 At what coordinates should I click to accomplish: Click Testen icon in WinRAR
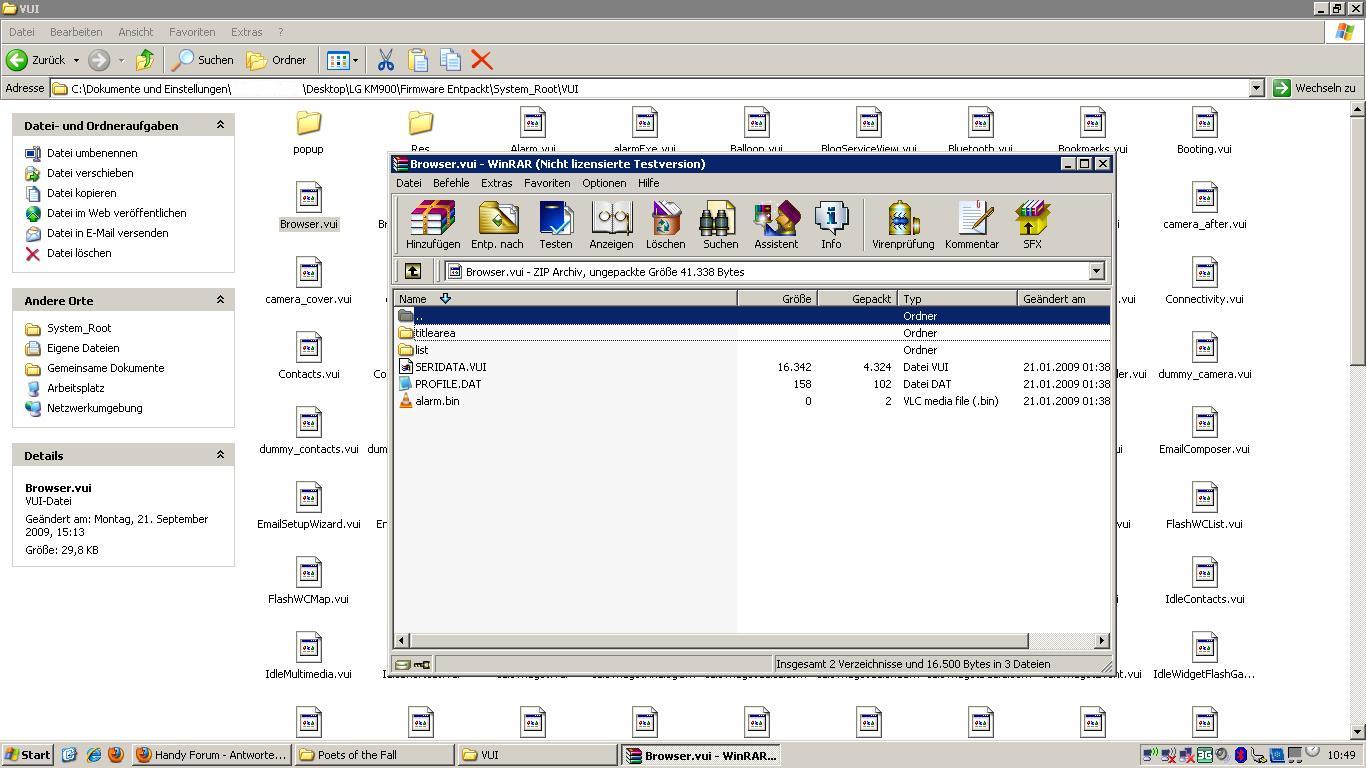(555, 224)
